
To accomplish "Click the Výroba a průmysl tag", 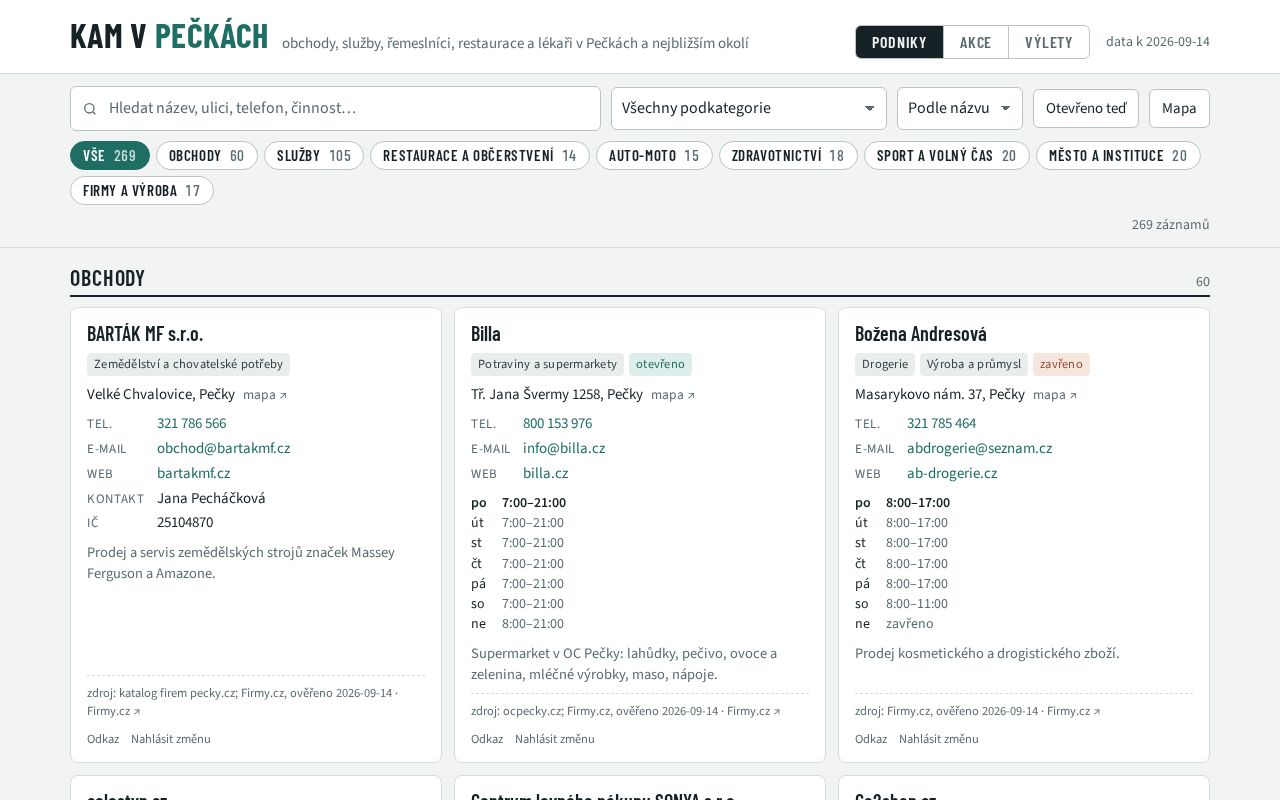I will click(x=974, y=364).
